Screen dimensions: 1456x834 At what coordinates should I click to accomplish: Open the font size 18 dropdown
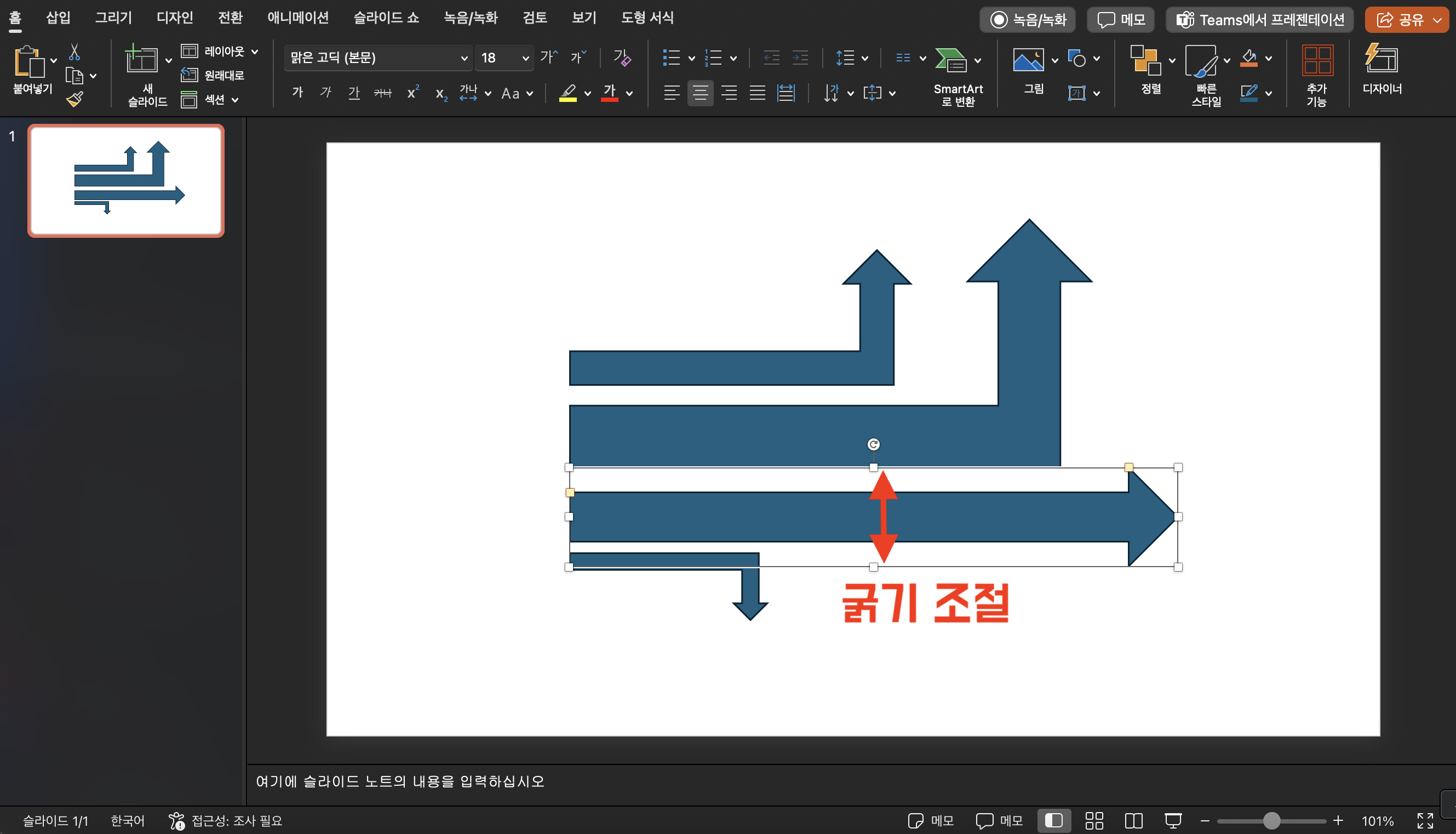pyautogui.click(x=526, y=58)
